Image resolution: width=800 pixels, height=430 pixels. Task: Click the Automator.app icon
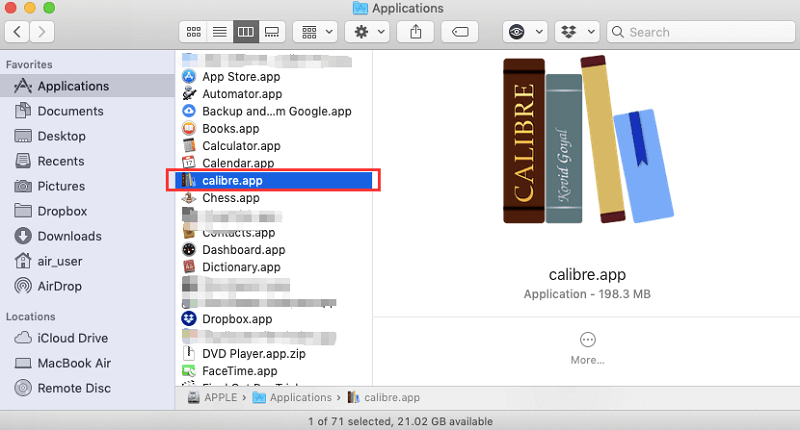click(x=189, y=94)
